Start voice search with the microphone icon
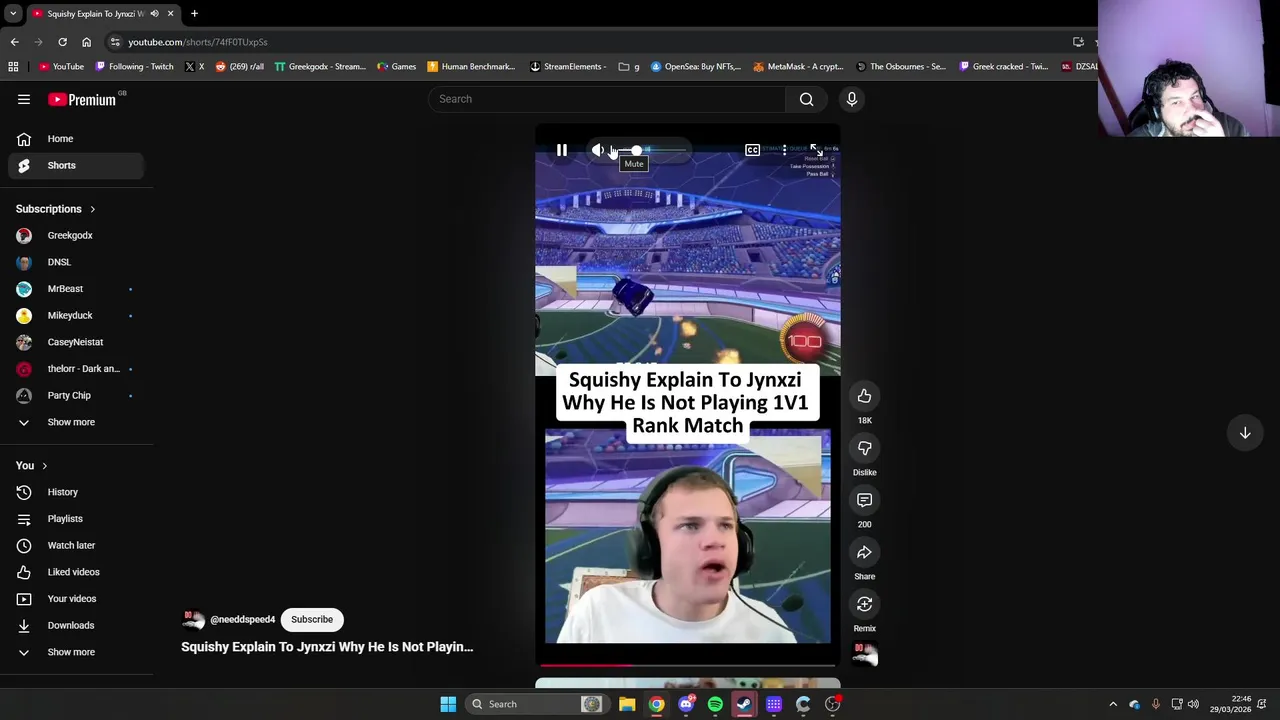The width and height of the screenshot is (1280, 720). pyautogui.click(x=852, y=99)
